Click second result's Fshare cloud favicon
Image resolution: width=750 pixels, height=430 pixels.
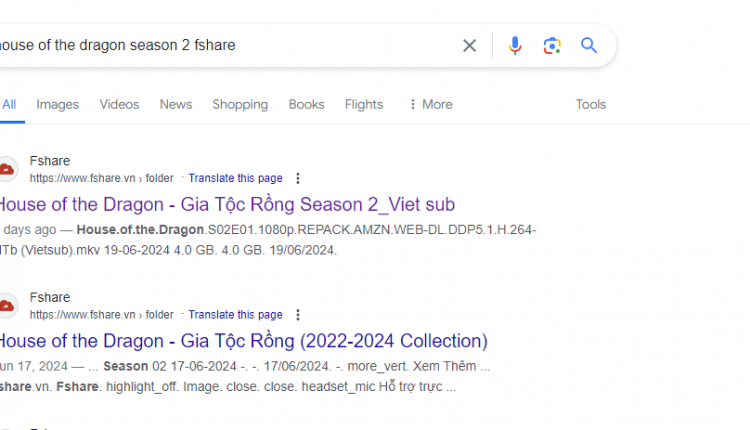7,306
